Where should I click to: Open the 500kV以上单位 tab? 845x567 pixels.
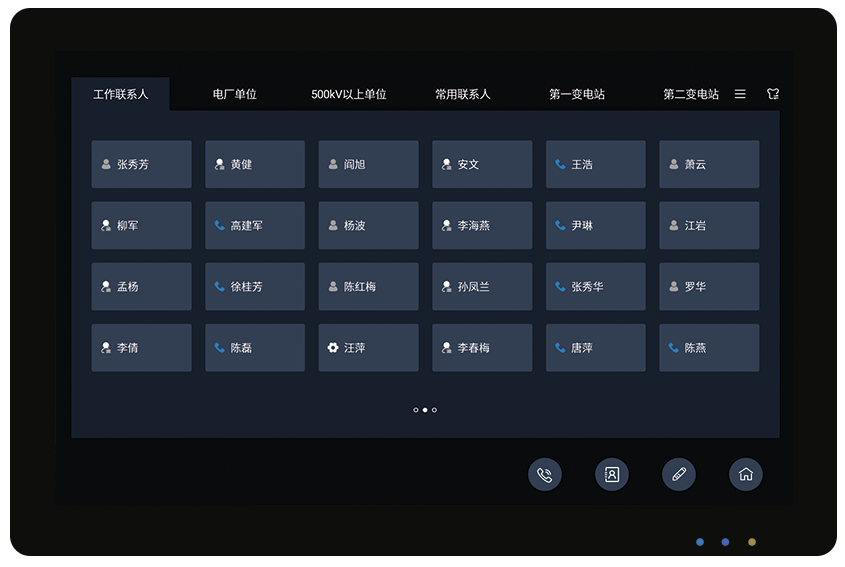coord(349,94)
